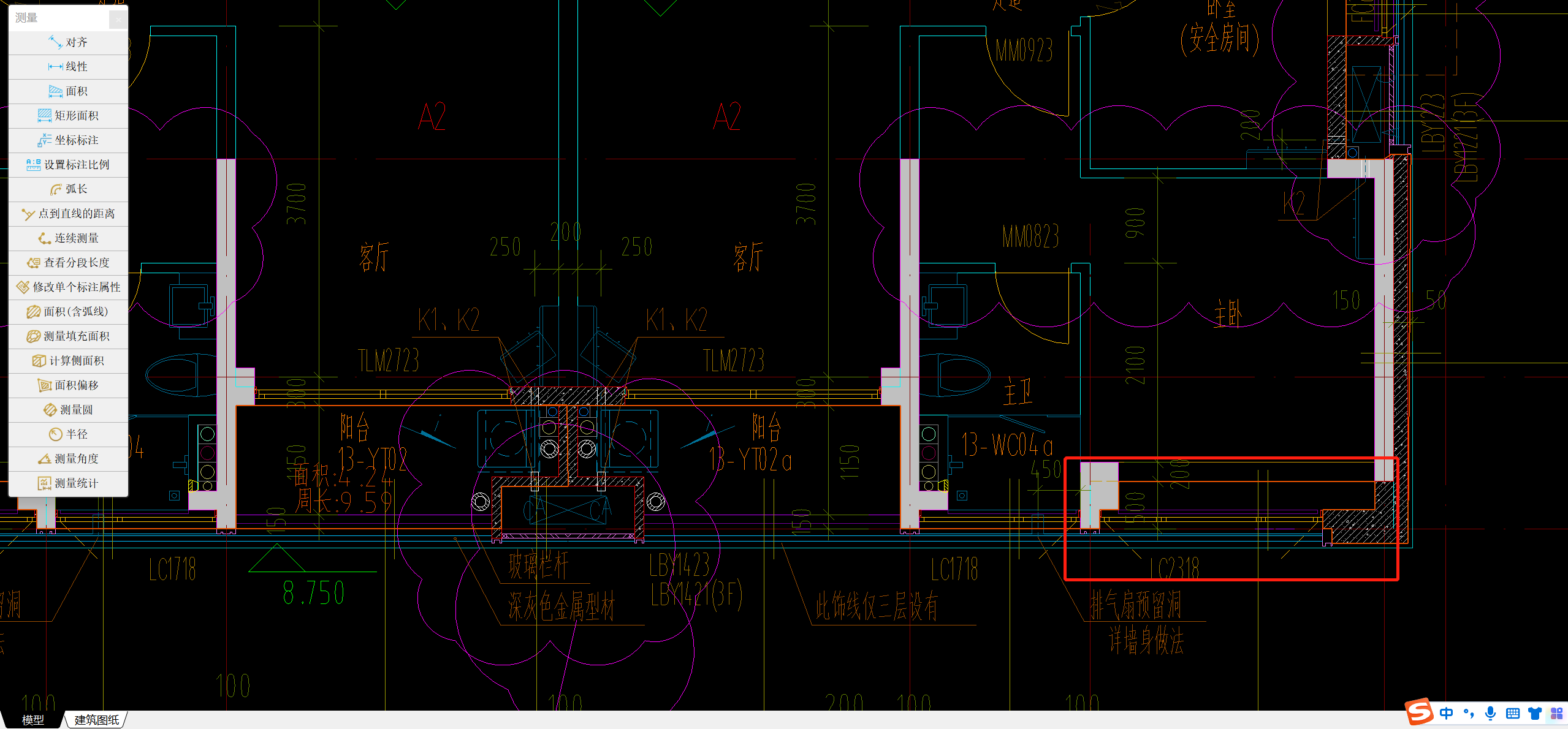Select the 弧长 arc length tool
This screenshot has width=1568, height=729.
point(68,189)
